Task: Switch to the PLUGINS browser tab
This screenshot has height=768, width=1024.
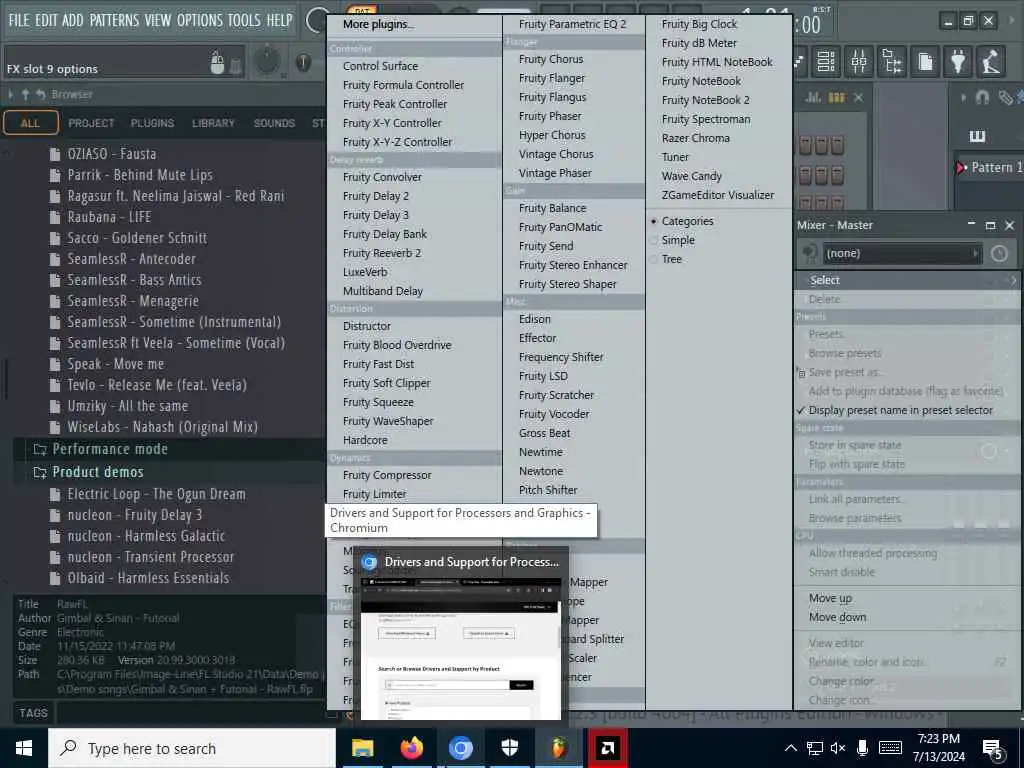Action: tap(152, 123)
